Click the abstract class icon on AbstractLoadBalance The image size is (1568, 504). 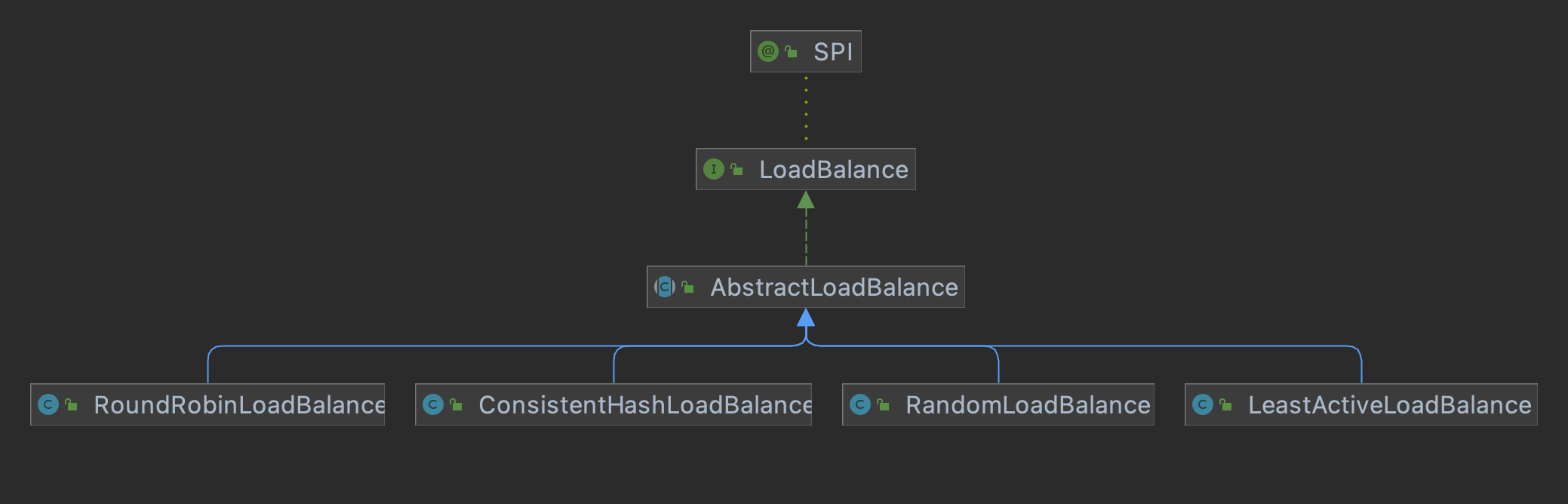[665, 287]
